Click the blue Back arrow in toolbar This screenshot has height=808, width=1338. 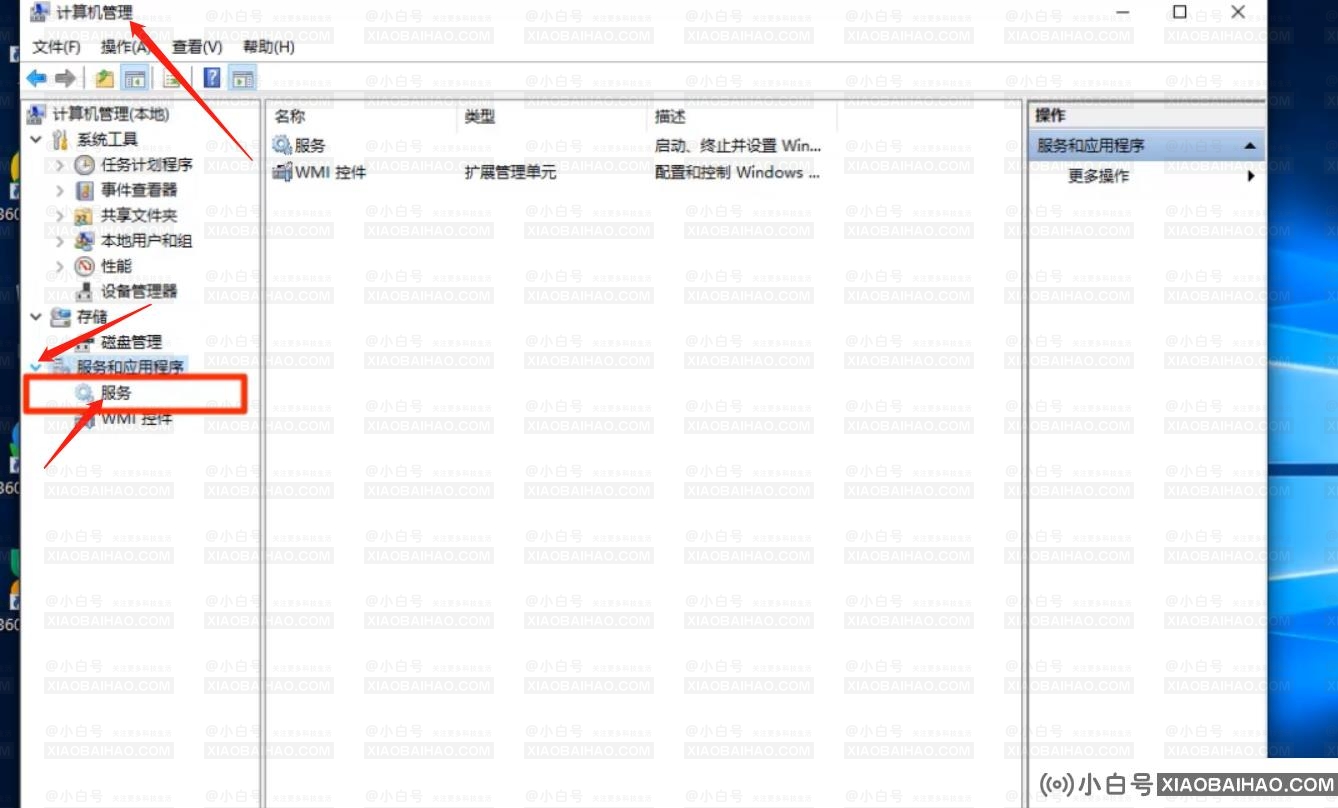pos(36,78)
